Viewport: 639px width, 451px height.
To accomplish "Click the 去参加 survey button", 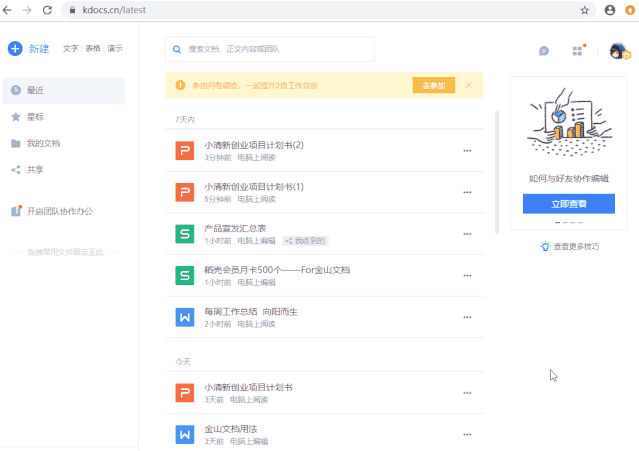I will [434, 86].
